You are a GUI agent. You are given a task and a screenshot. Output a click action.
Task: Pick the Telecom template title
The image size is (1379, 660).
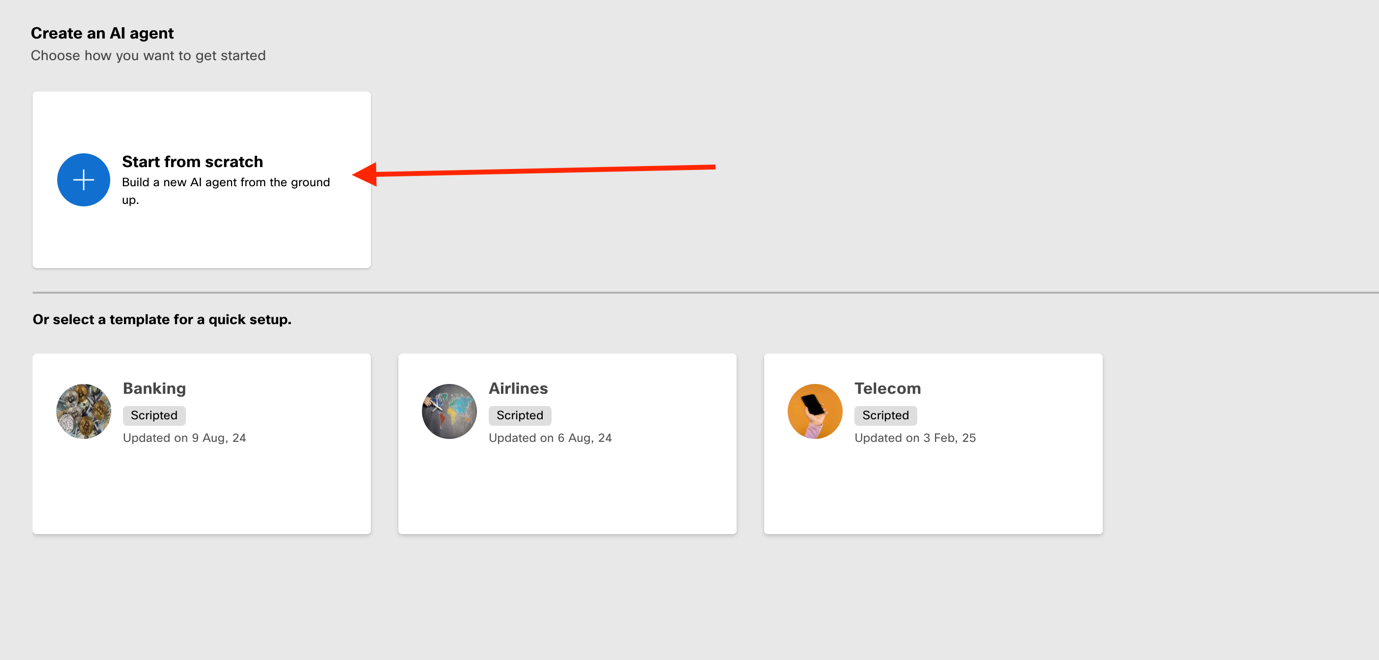[x=887, y=388]
